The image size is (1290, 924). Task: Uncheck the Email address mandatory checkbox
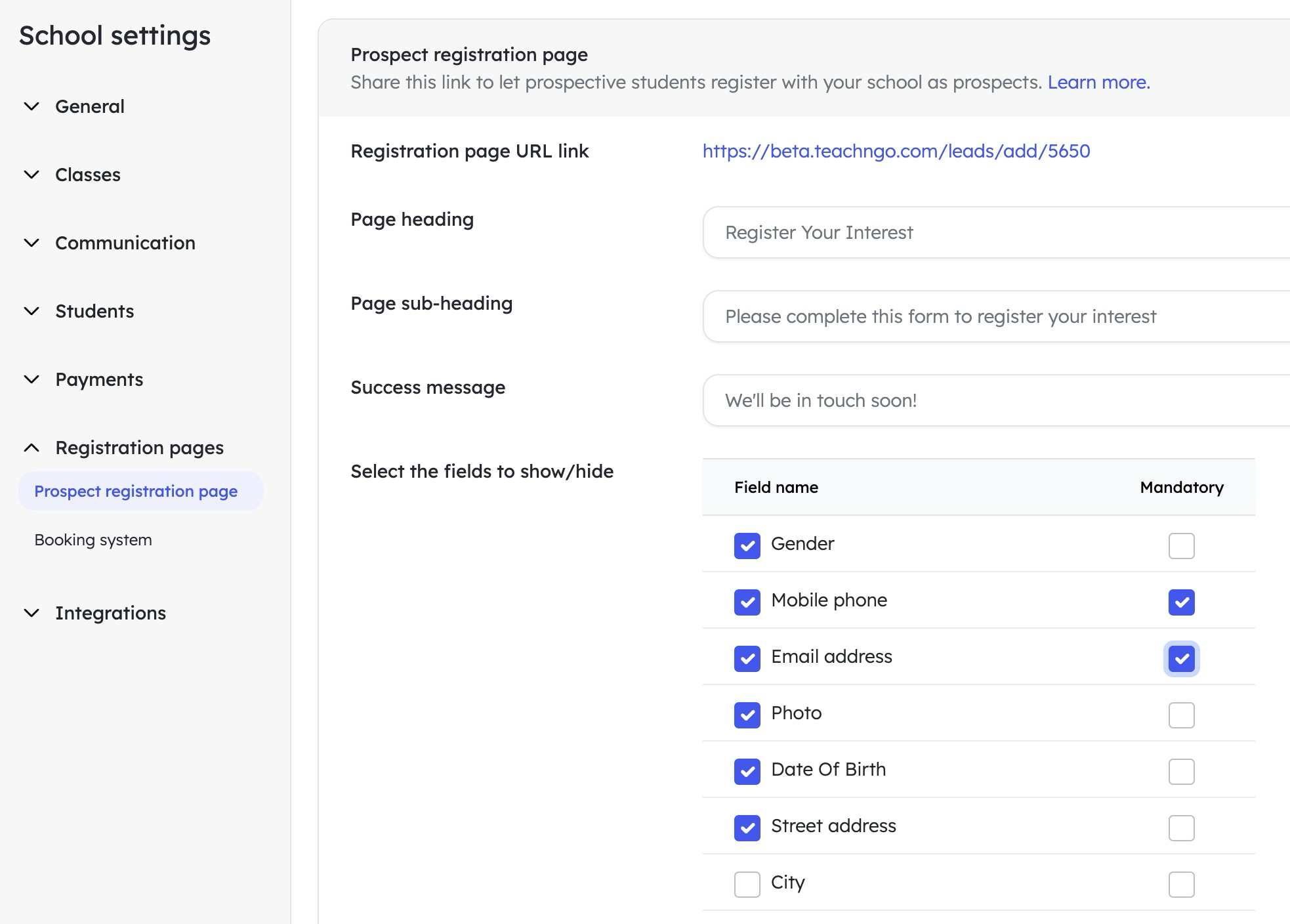click(1181, 659)
